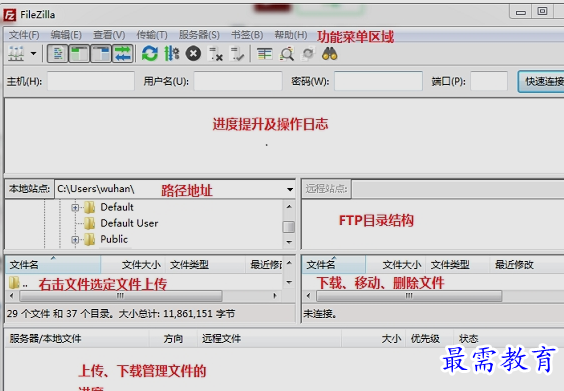Click queue column 远程文件 header

[269, 338]
